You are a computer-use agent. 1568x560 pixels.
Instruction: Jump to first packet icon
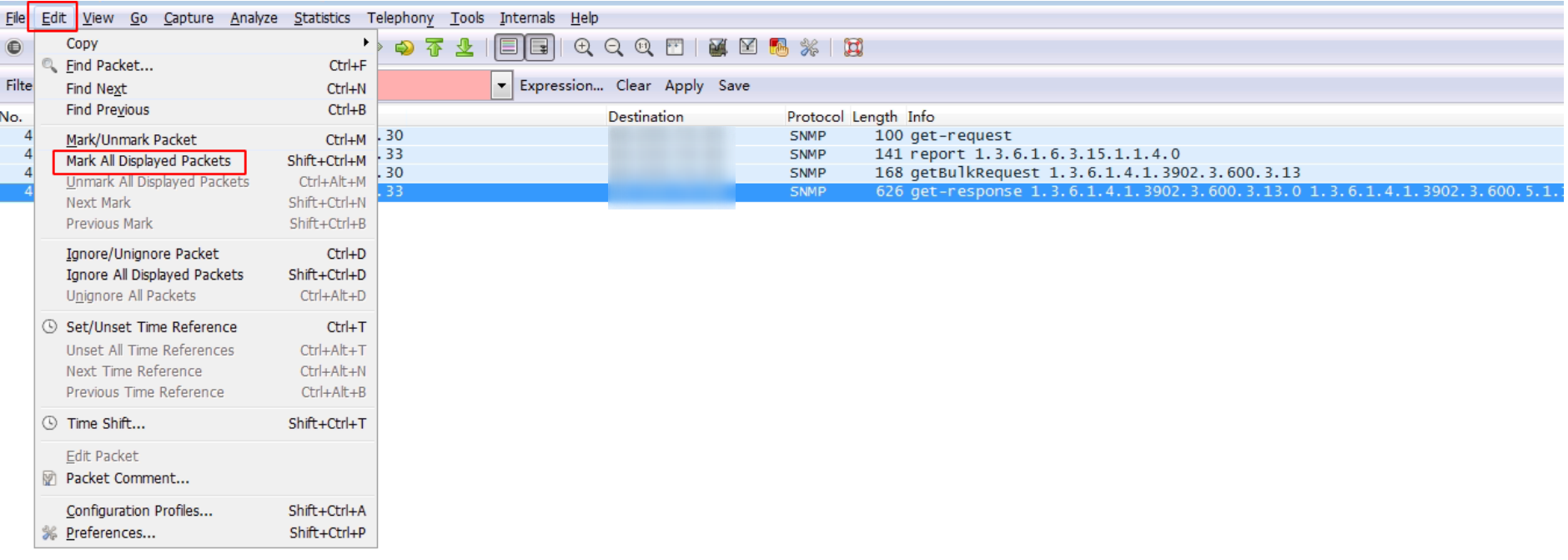click(435, 48)
